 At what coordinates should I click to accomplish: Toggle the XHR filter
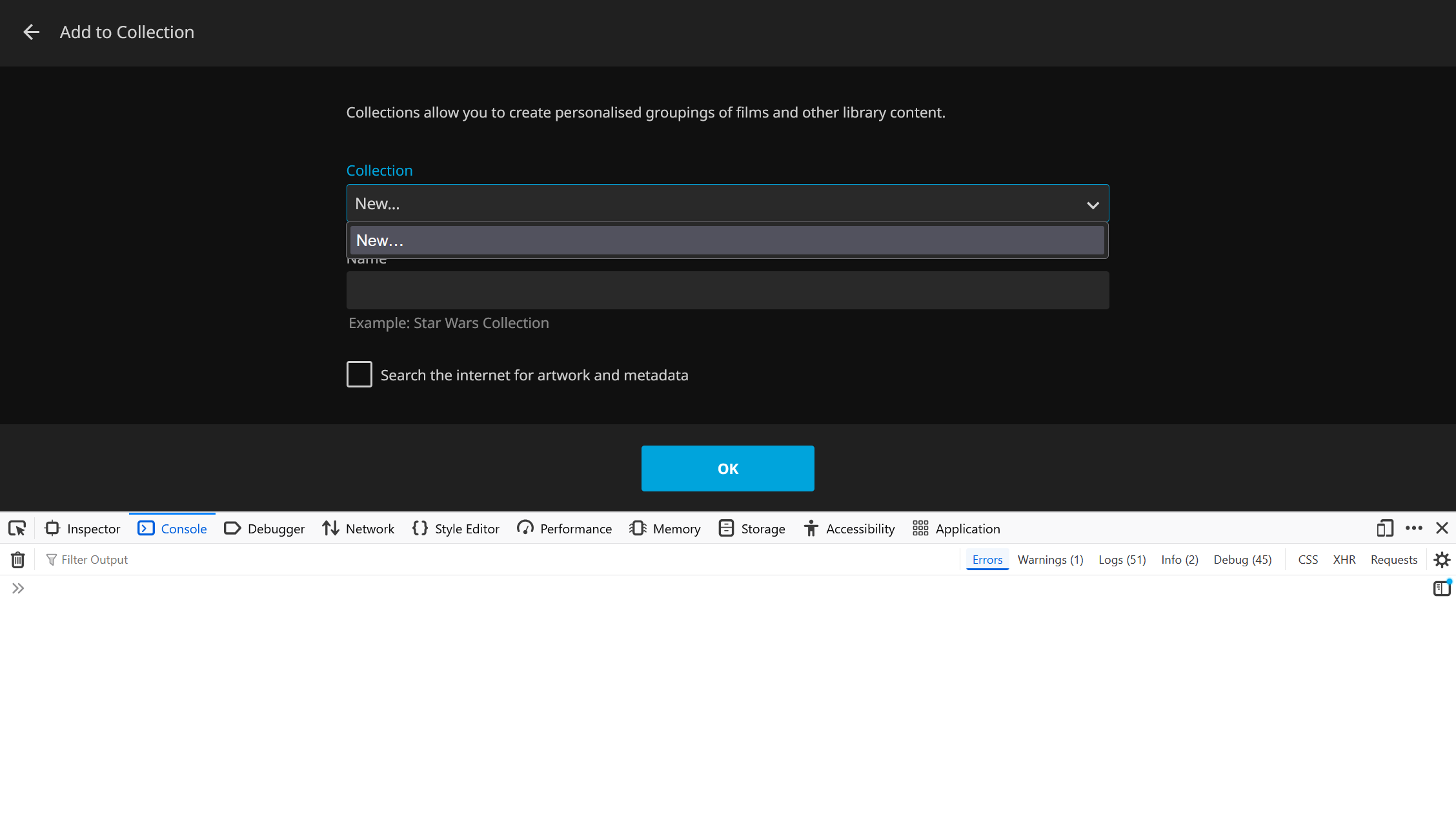click(x=1344, y=560)
